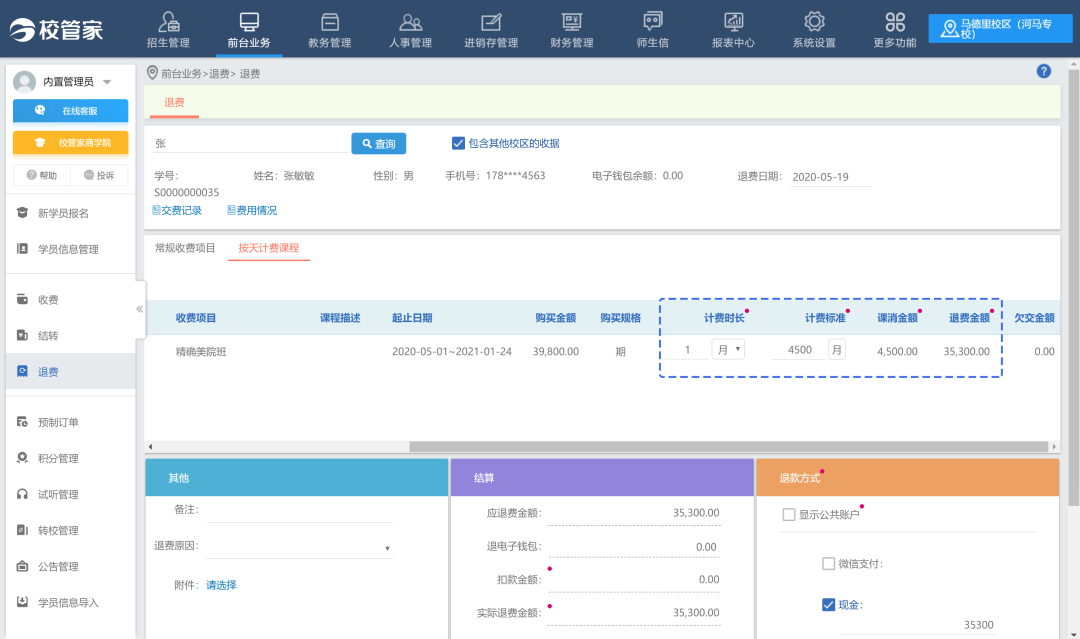Viewport: 1080px width, 639px height.
Task: Go to 财务管理 module icon
Action: pyautogui.click(x=572, y=22)
